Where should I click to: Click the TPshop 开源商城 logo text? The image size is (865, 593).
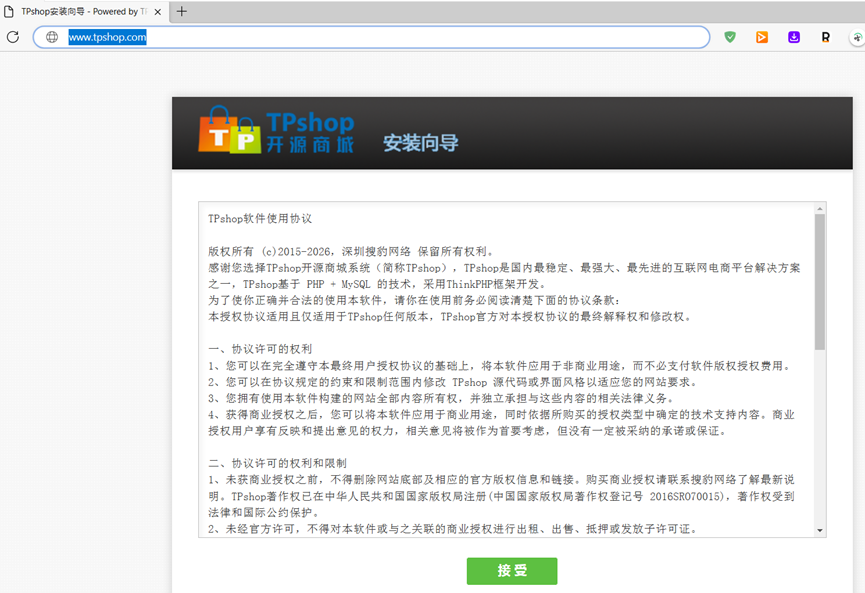(310, 132)
